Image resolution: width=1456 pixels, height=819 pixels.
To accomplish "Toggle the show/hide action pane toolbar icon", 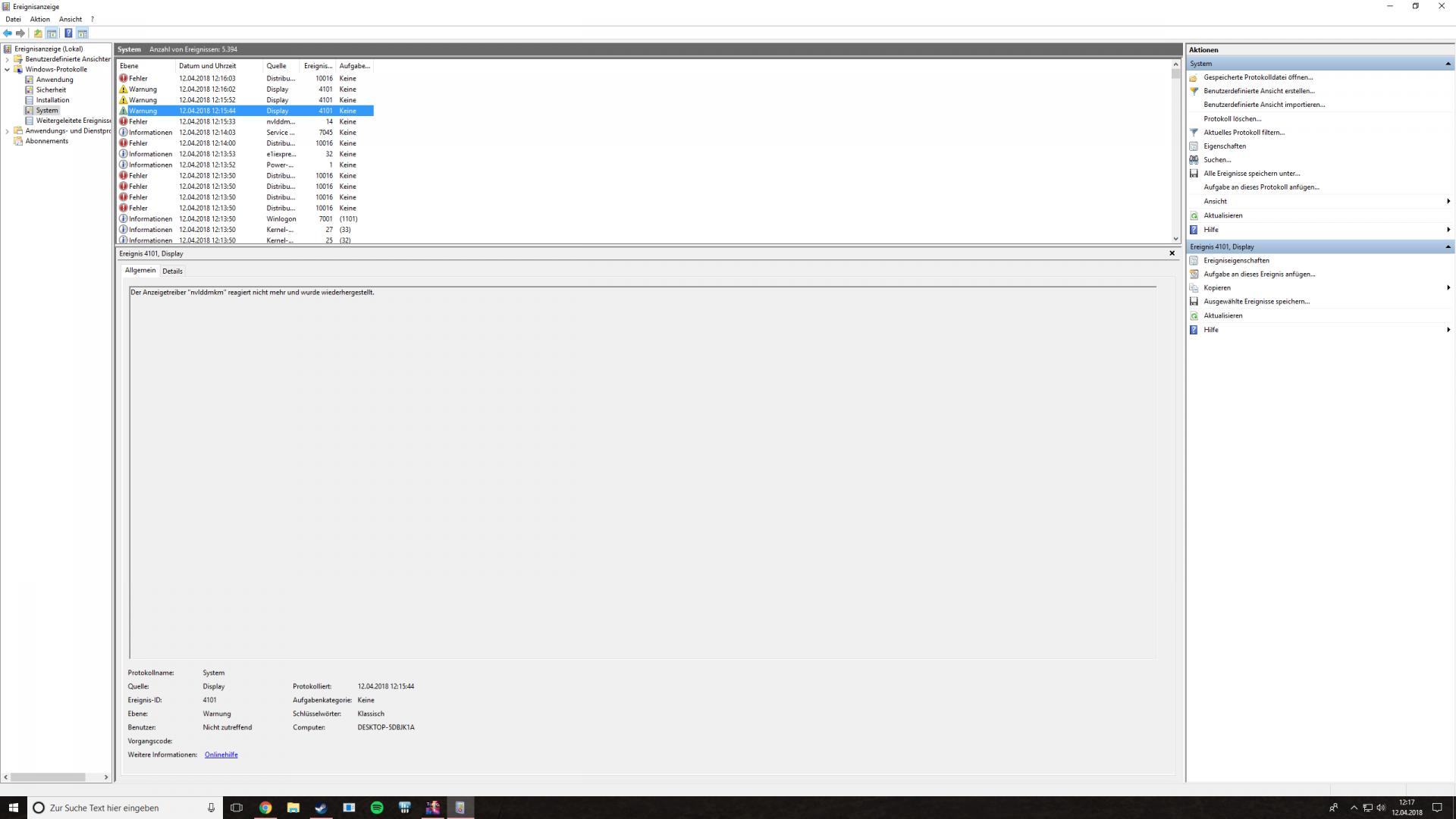I will tap(83, 33).
